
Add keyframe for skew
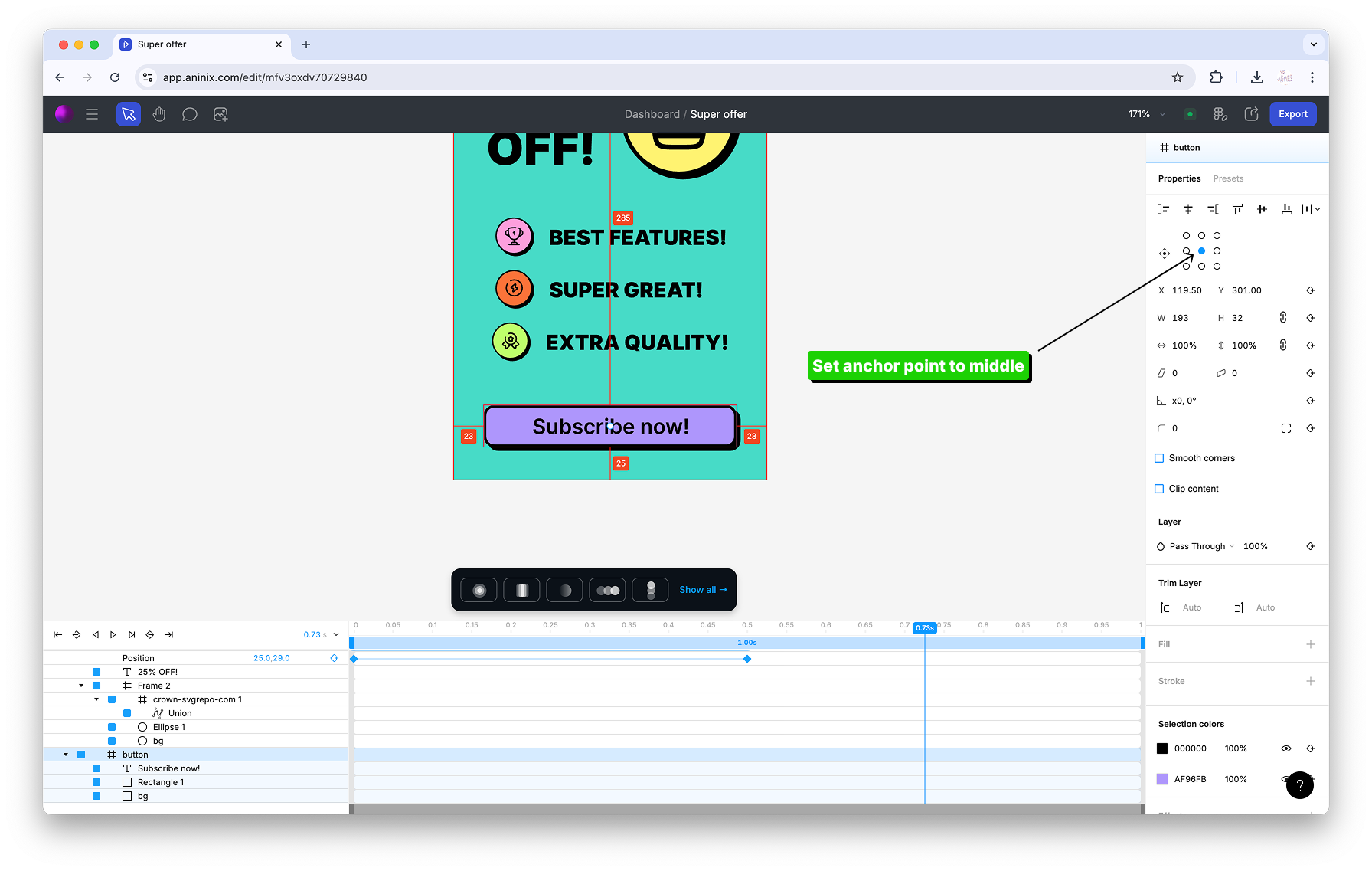[1311, 373]
